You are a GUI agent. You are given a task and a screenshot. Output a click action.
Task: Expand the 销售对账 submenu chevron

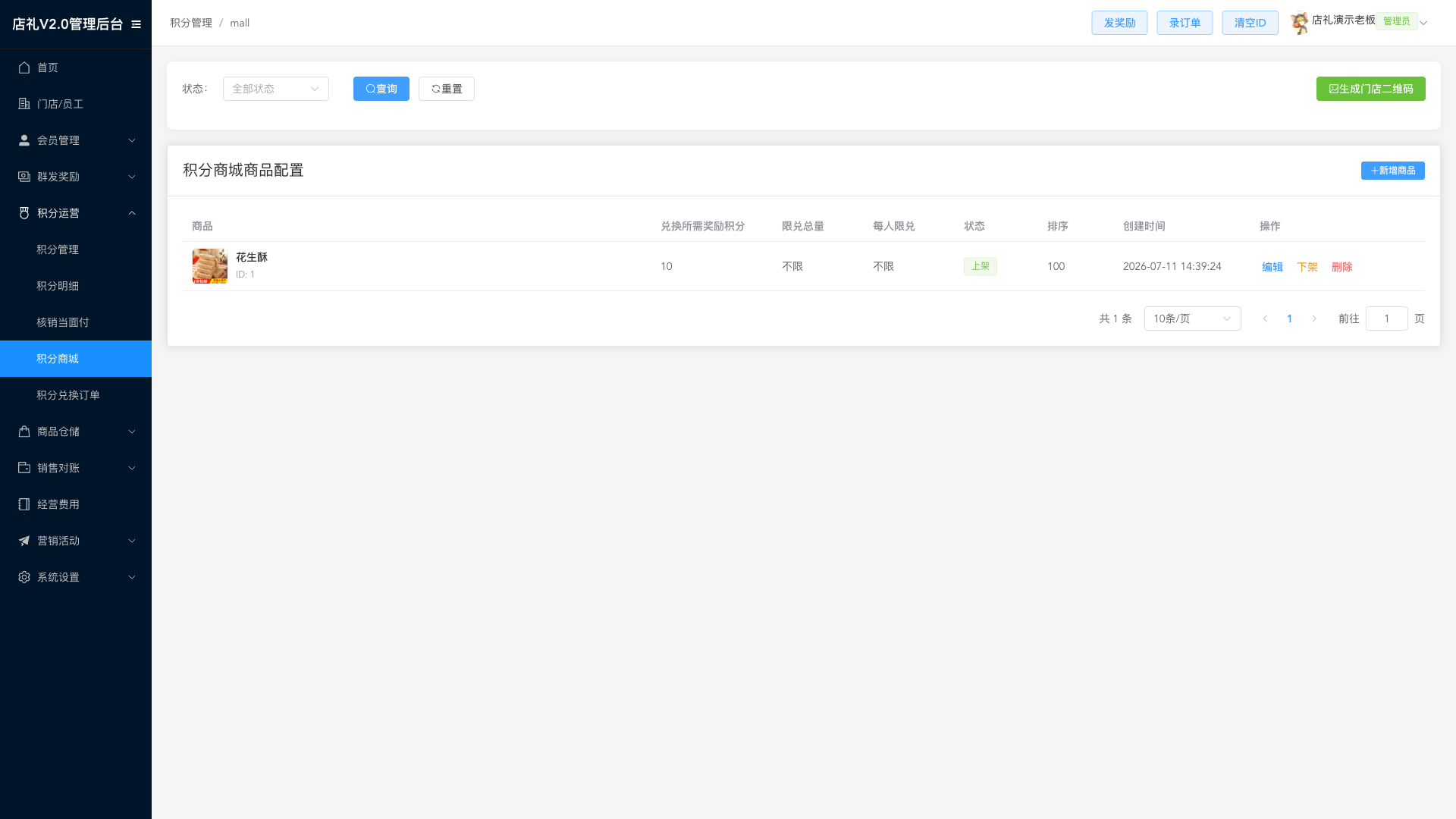pyautogui.click(x=132, y=468)
